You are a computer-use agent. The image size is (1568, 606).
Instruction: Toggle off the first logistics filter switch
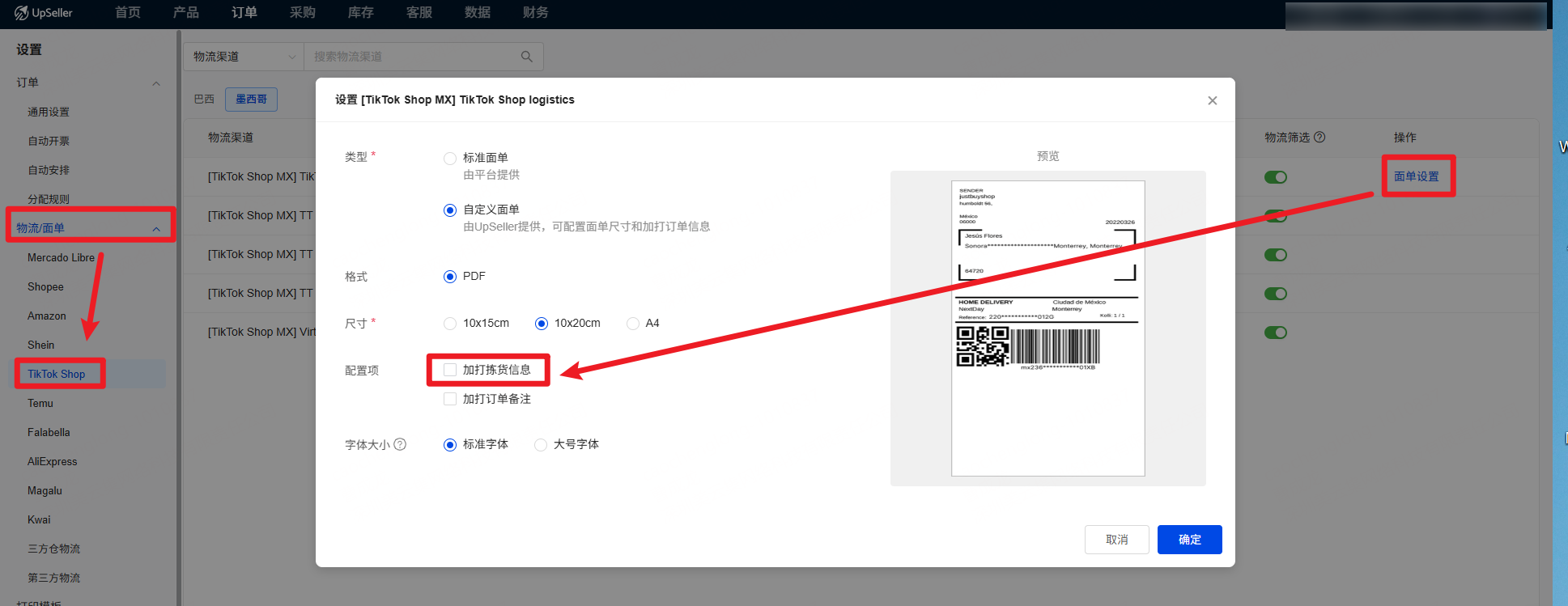[1275, 177]
